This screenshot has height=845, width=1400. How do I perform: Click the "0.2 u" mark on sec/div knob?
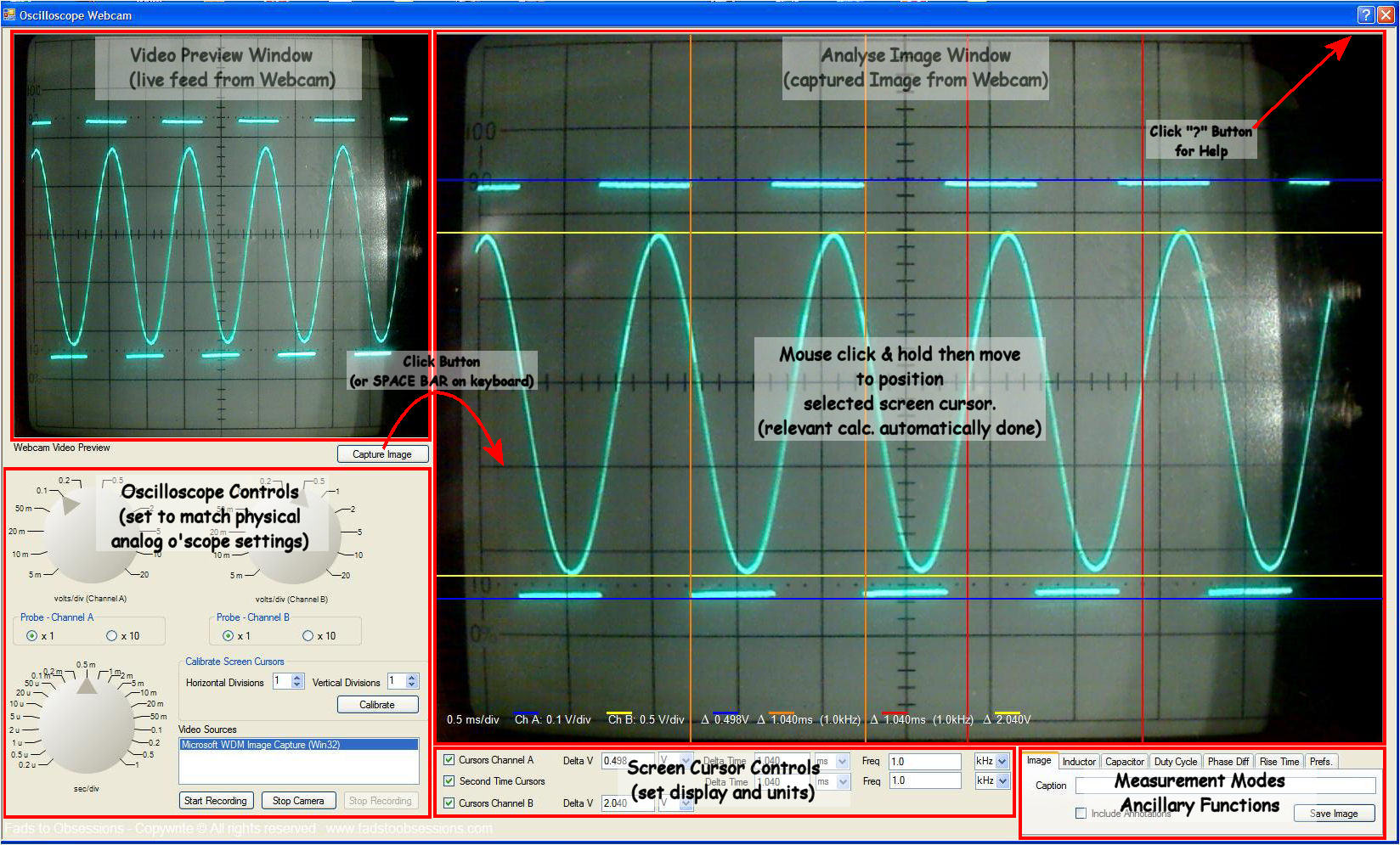pos(26,764)
